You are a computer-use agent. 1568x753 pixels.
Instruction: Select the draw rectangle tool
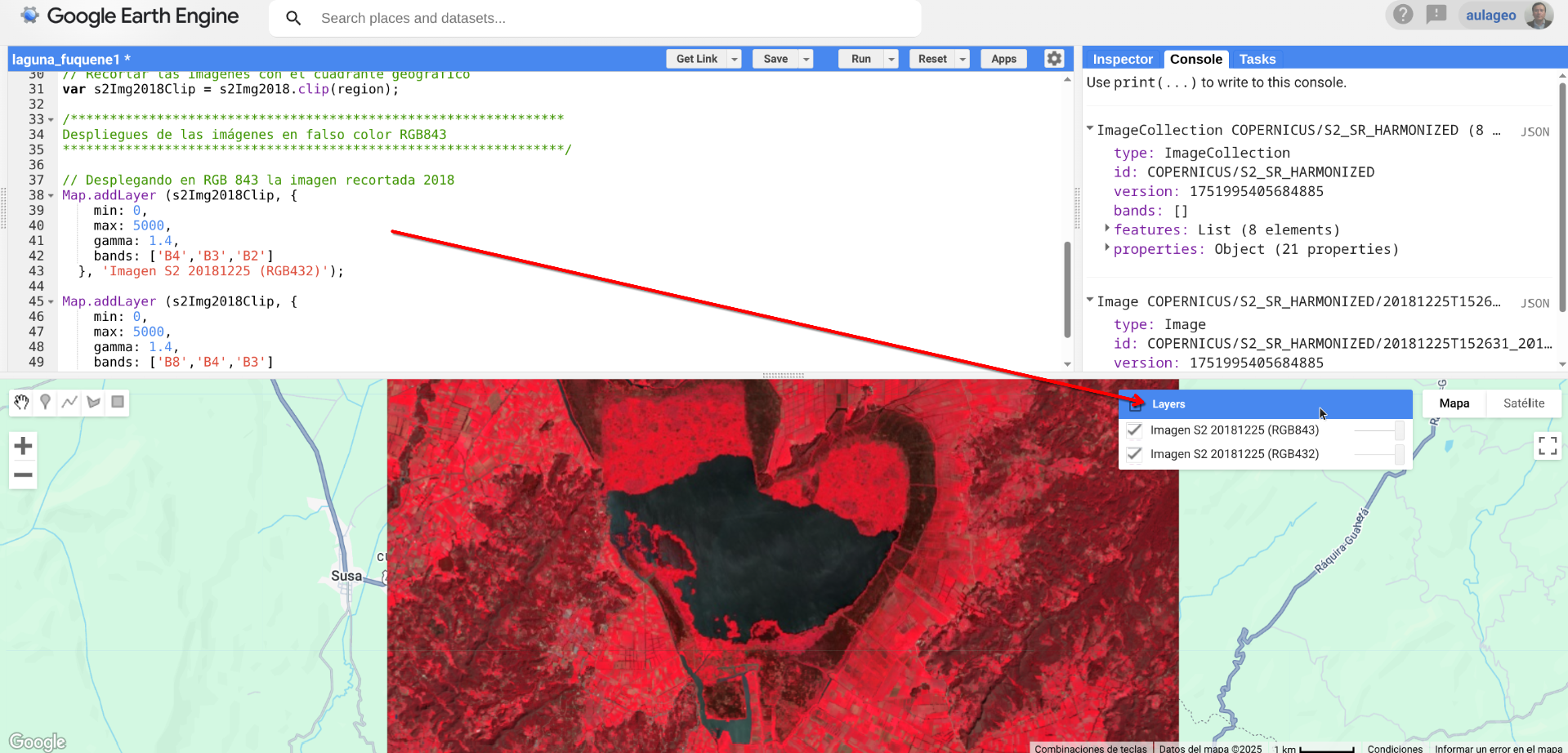click(x=118, y=402)
